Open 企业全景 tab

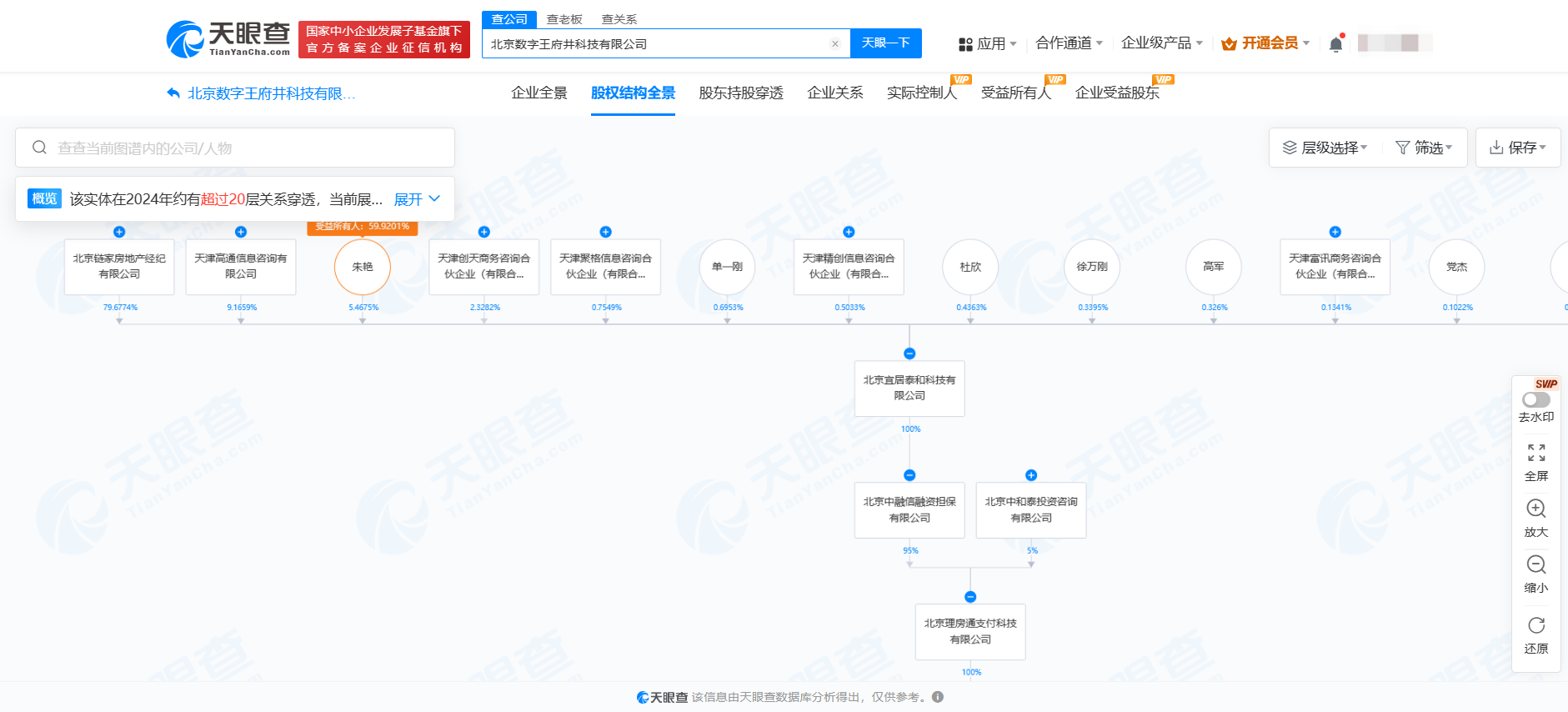pos(539,93)
